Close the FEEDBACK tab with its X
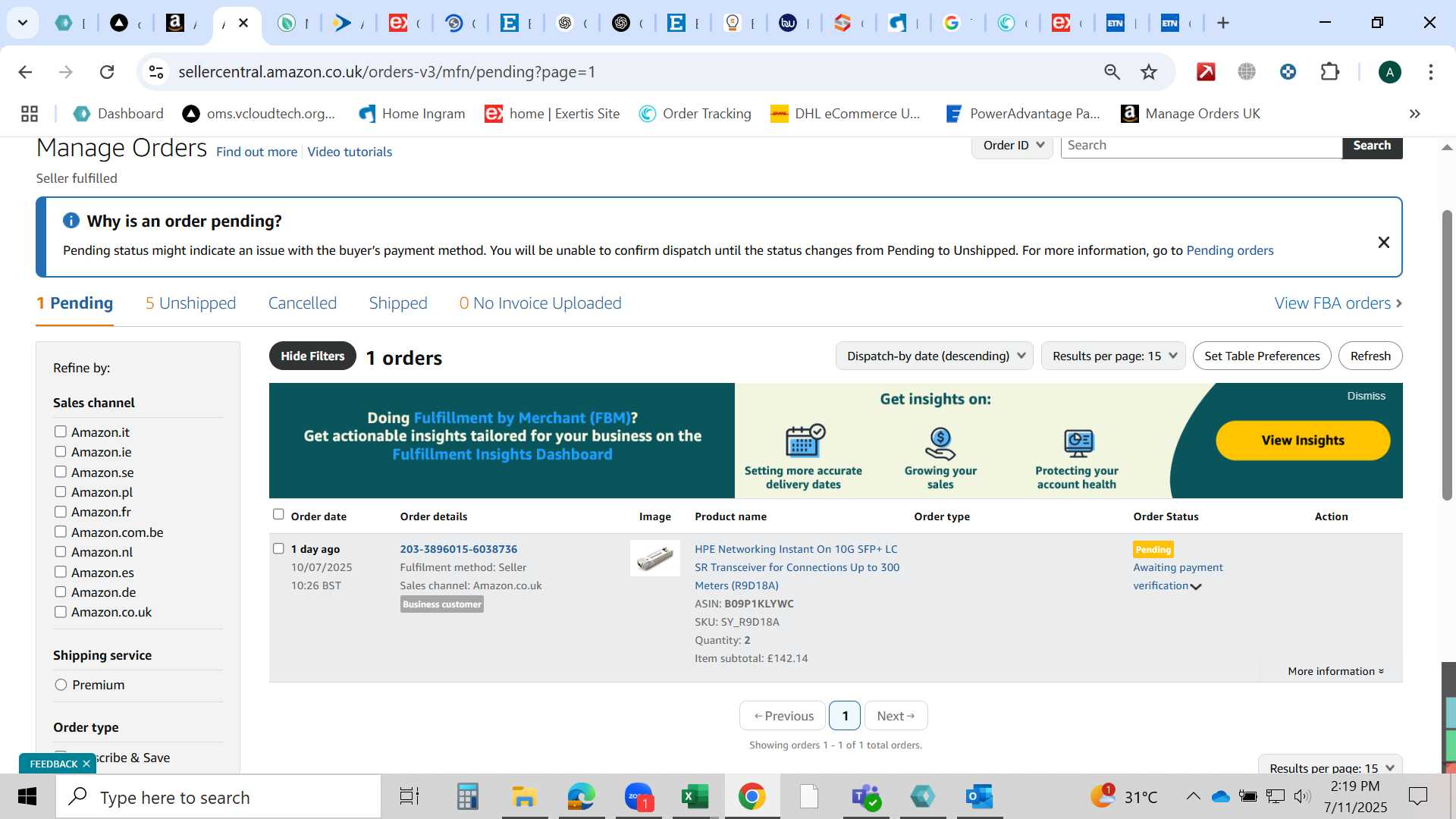 [86, 764]
